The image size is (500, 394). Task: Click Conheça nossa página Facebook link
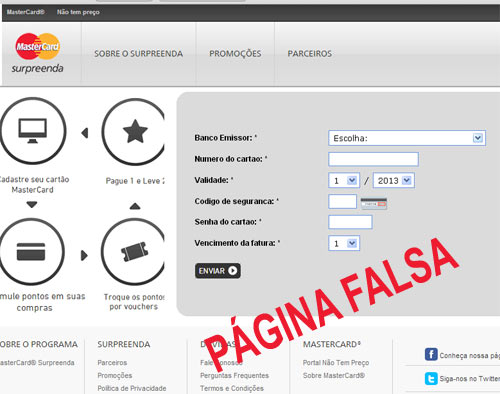point(469,356)
